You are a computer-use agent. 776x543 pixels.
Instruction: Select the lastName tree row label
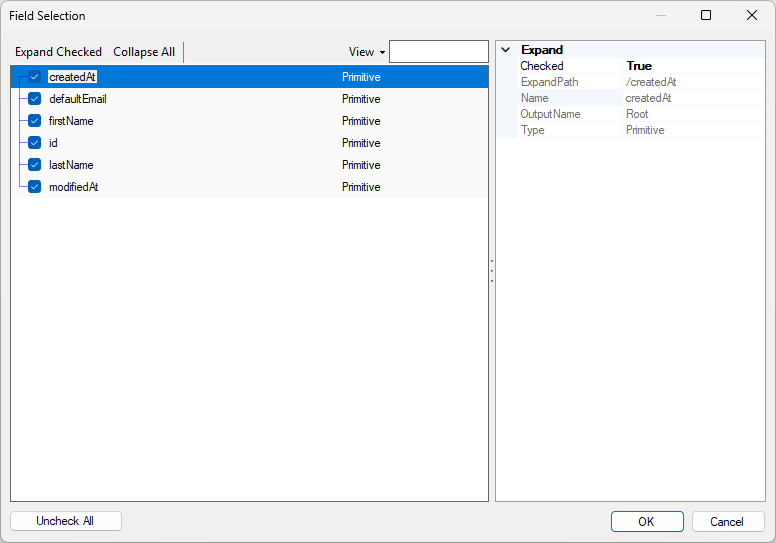71,165
